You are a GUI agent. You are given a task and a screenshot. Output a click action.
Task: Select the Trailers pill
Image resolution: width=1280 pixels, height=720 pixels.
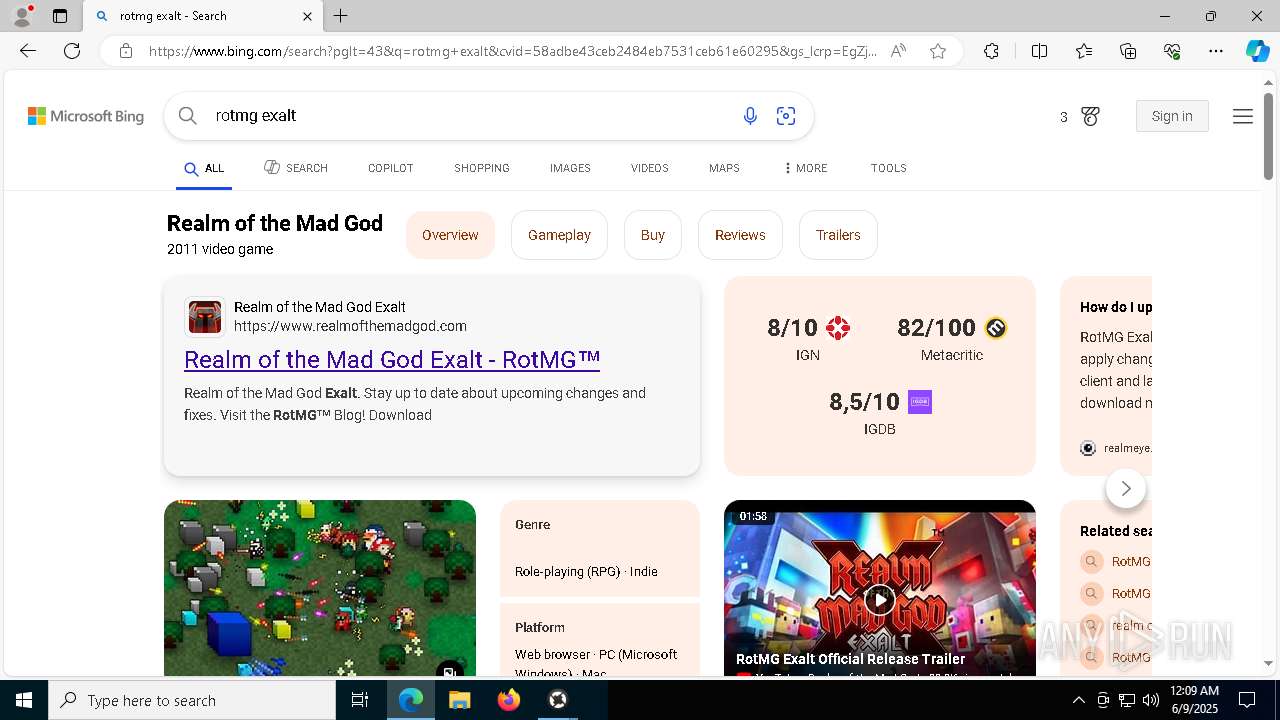(x=838, y=235)
